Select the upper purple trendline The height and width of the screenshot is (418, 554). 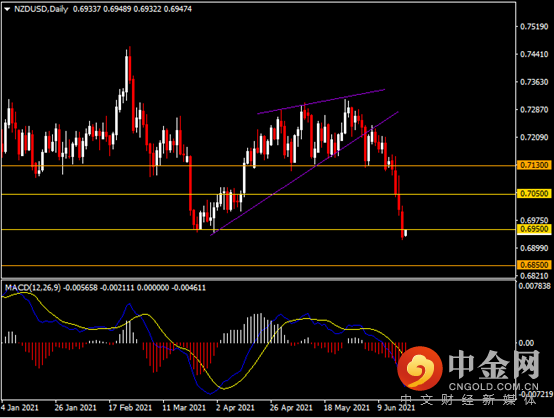pyautogui.click(x=321, y=102)
